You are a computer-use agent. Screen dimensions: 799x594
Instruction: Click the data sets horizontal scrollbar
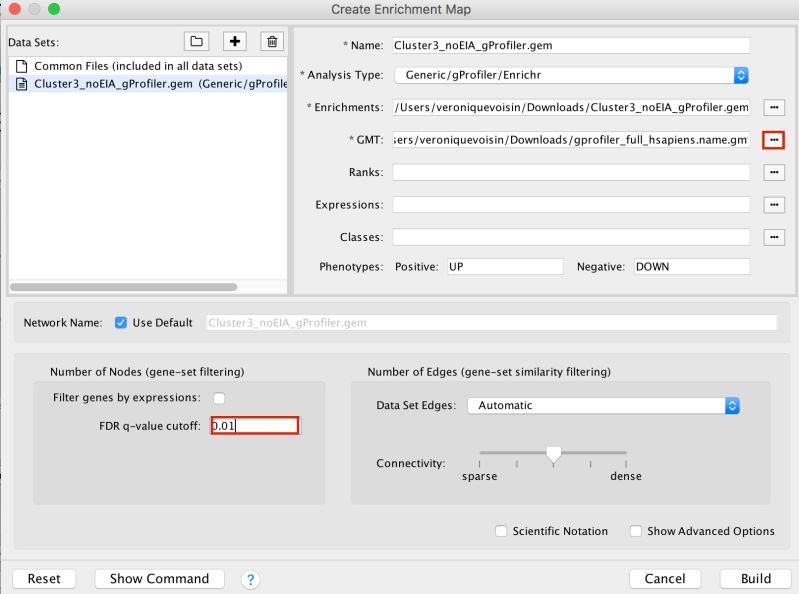pyautogui.click(x=123, y=287)
